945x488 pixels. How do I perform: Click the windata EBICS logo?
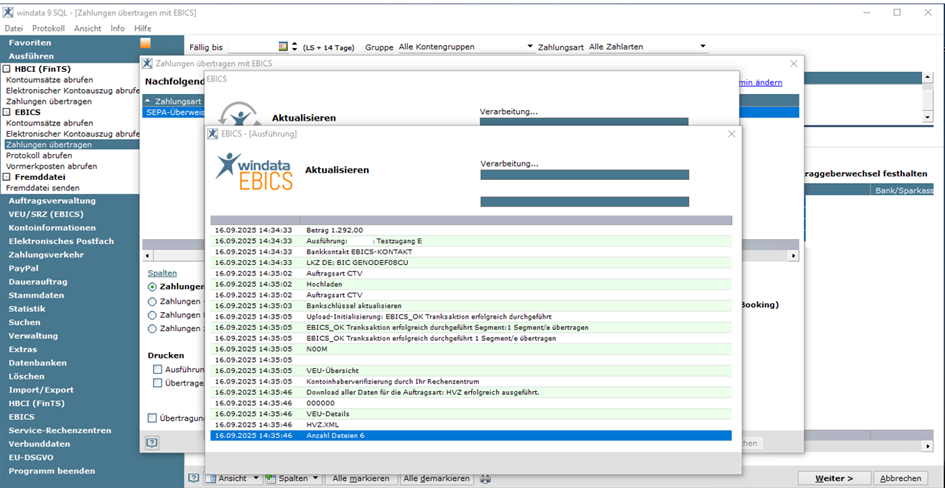point(255,171)
